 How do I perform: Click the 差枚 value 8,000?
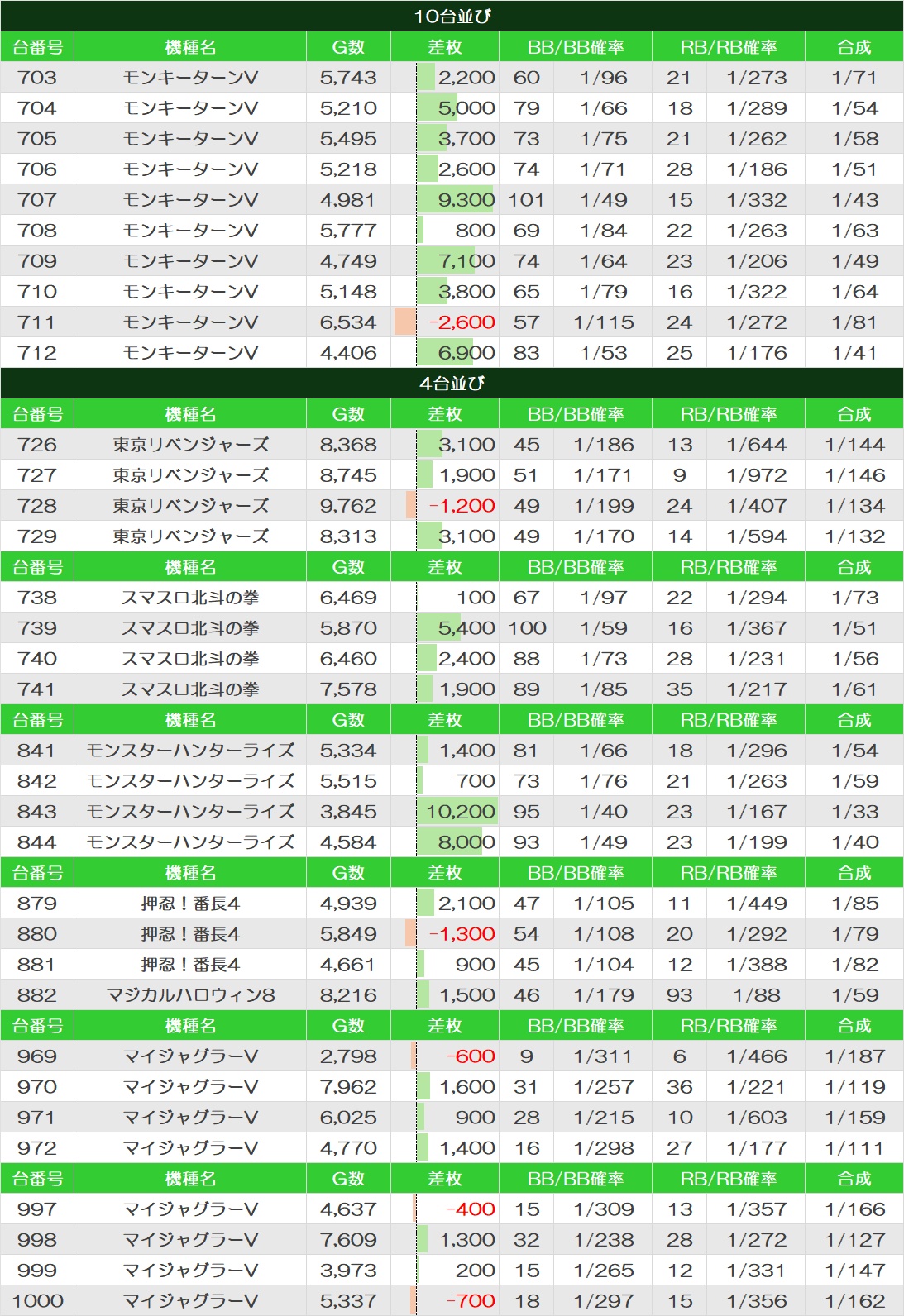pos(466,842)
